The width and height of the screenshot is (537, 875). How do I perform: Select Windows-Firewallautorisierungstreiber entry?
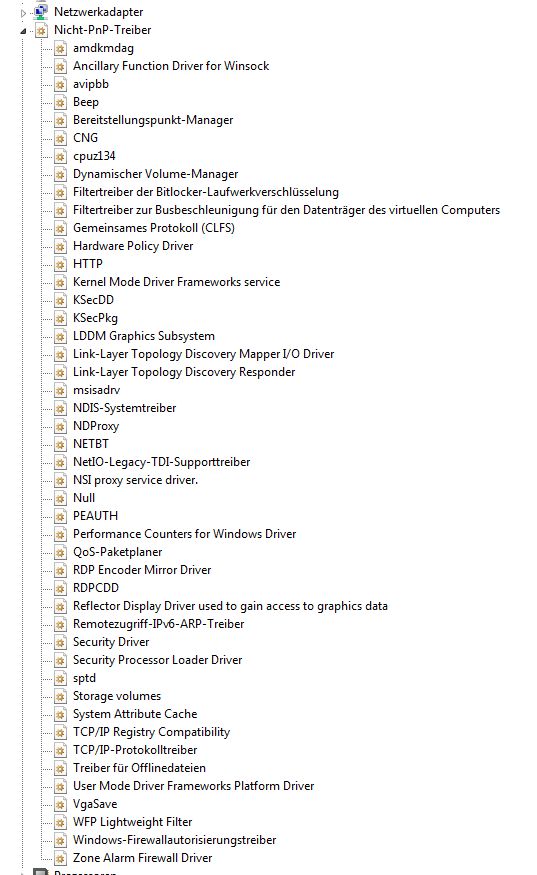174,840
